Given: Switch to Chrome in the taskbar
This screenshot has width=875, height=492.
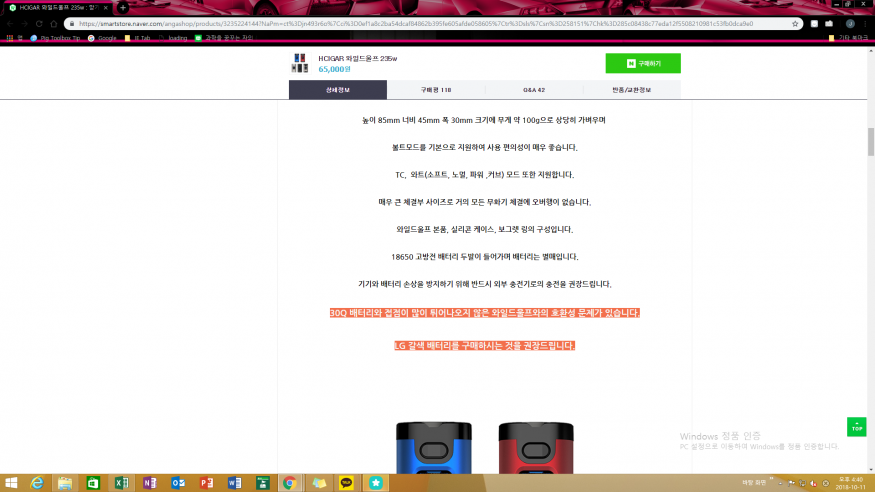Looking at the screenshot, I should coord(289,482).
